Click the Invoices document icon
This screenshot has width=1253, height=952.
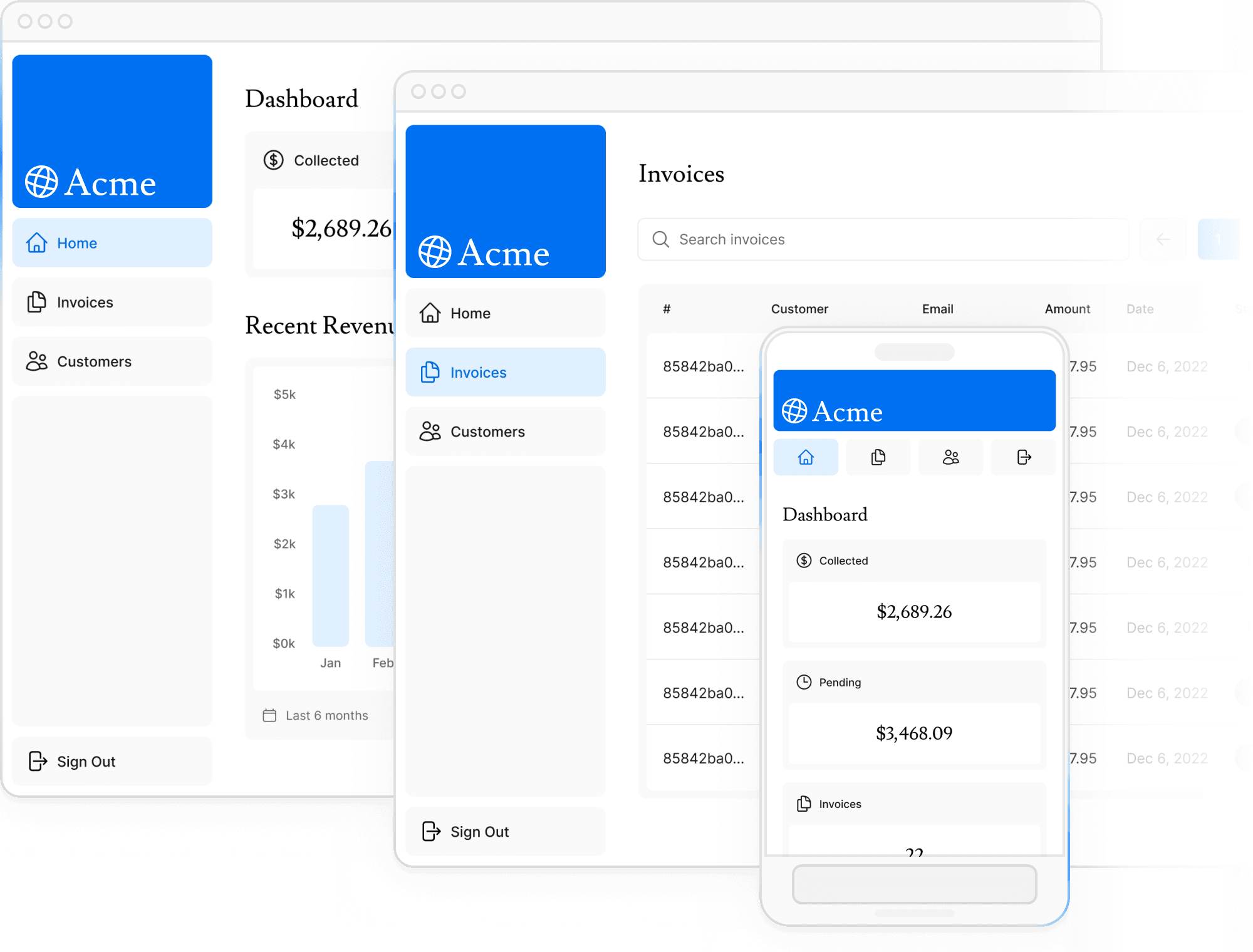37,302
